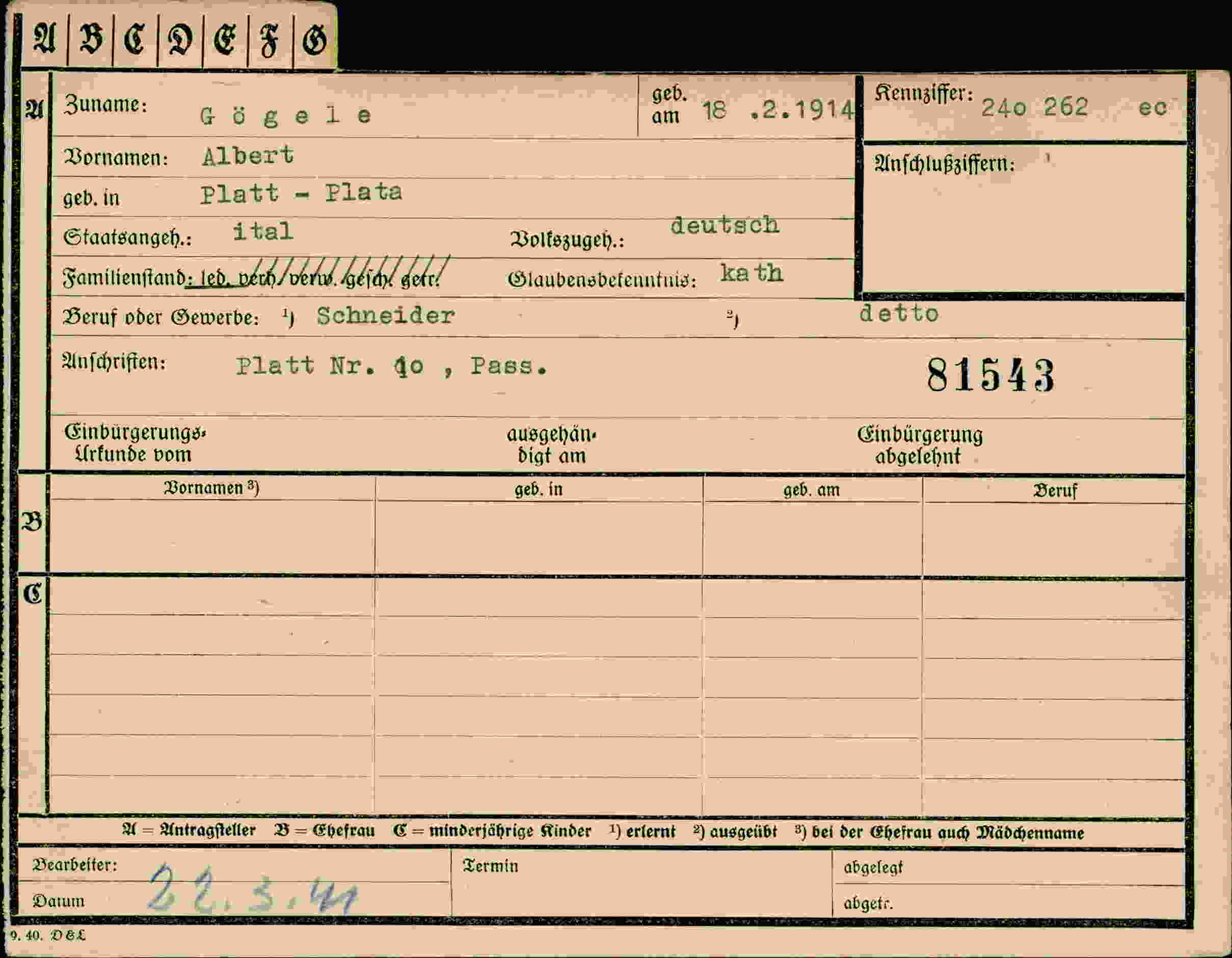The width and height of the screenshot is (1232, 958).
Task: Click the word detto
Action: [899, 313]
